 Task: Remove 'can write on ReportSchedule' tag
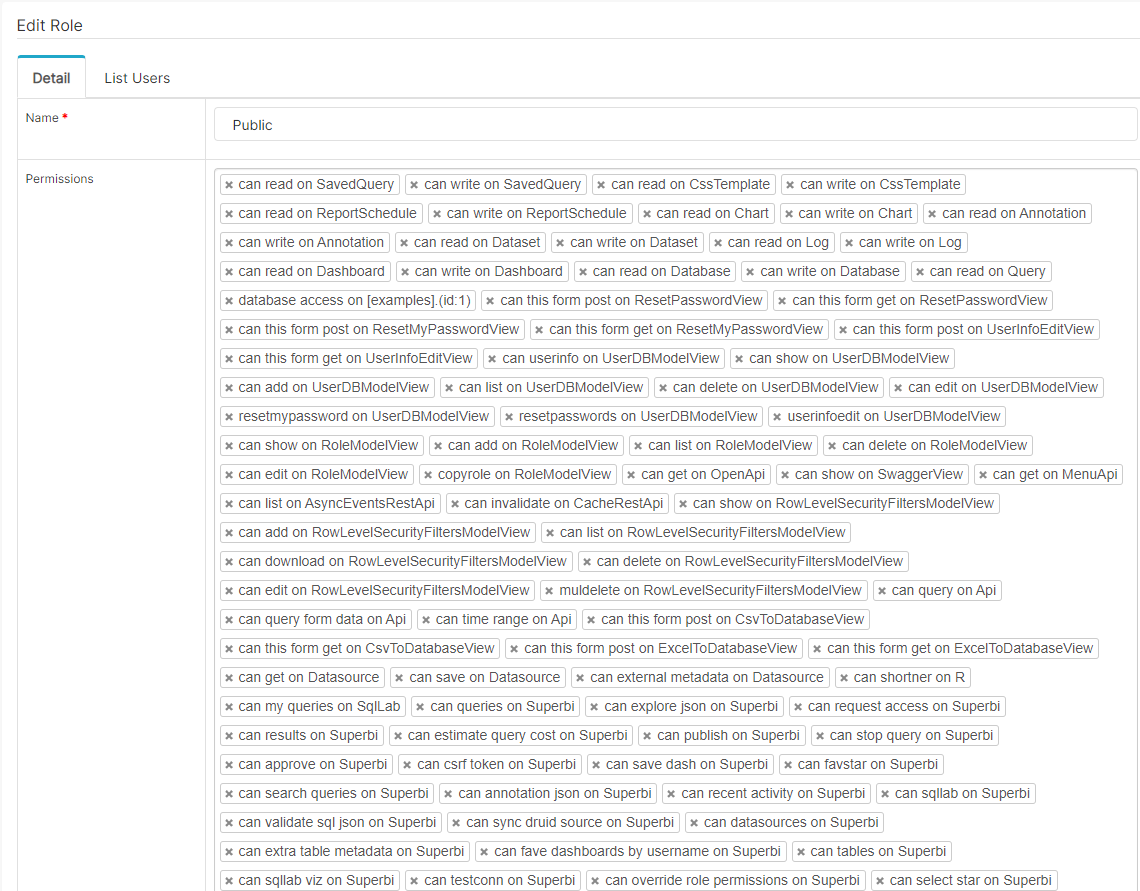point(437,214)
